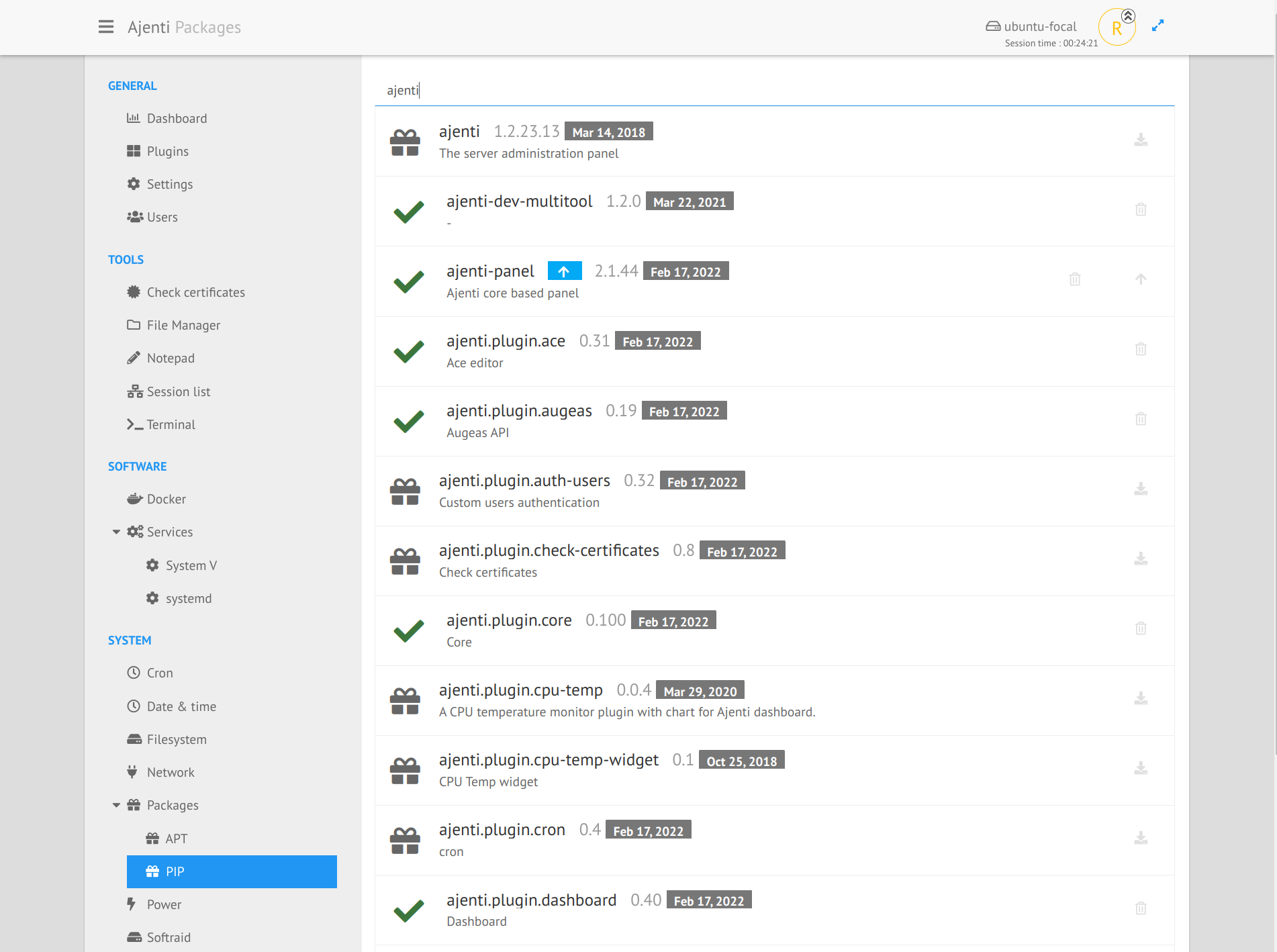
Task: Click the ajenti.plugin.core package name
Action: tap(509, 620)
